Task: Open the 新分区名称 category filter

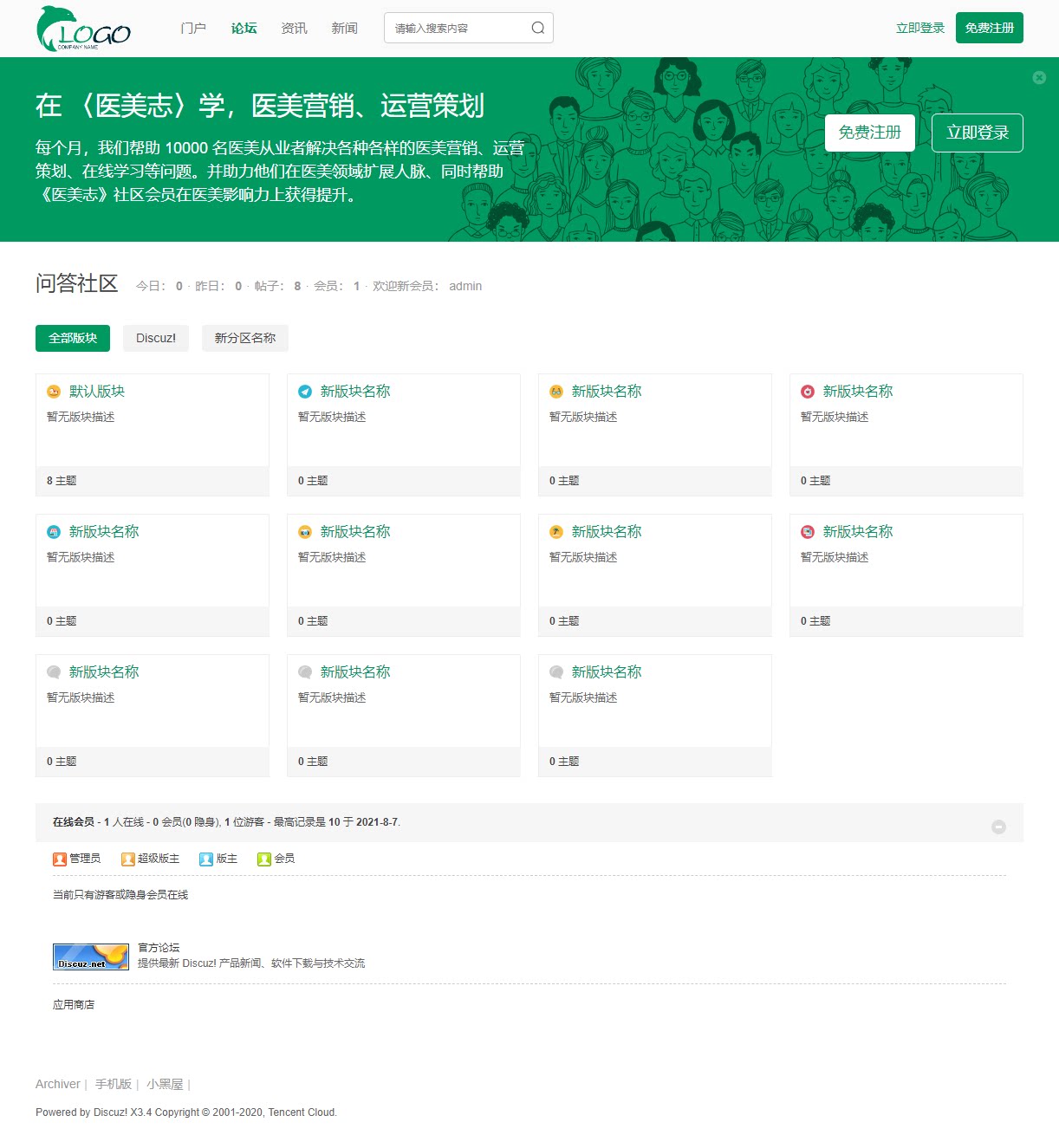Action: [245, 338]
